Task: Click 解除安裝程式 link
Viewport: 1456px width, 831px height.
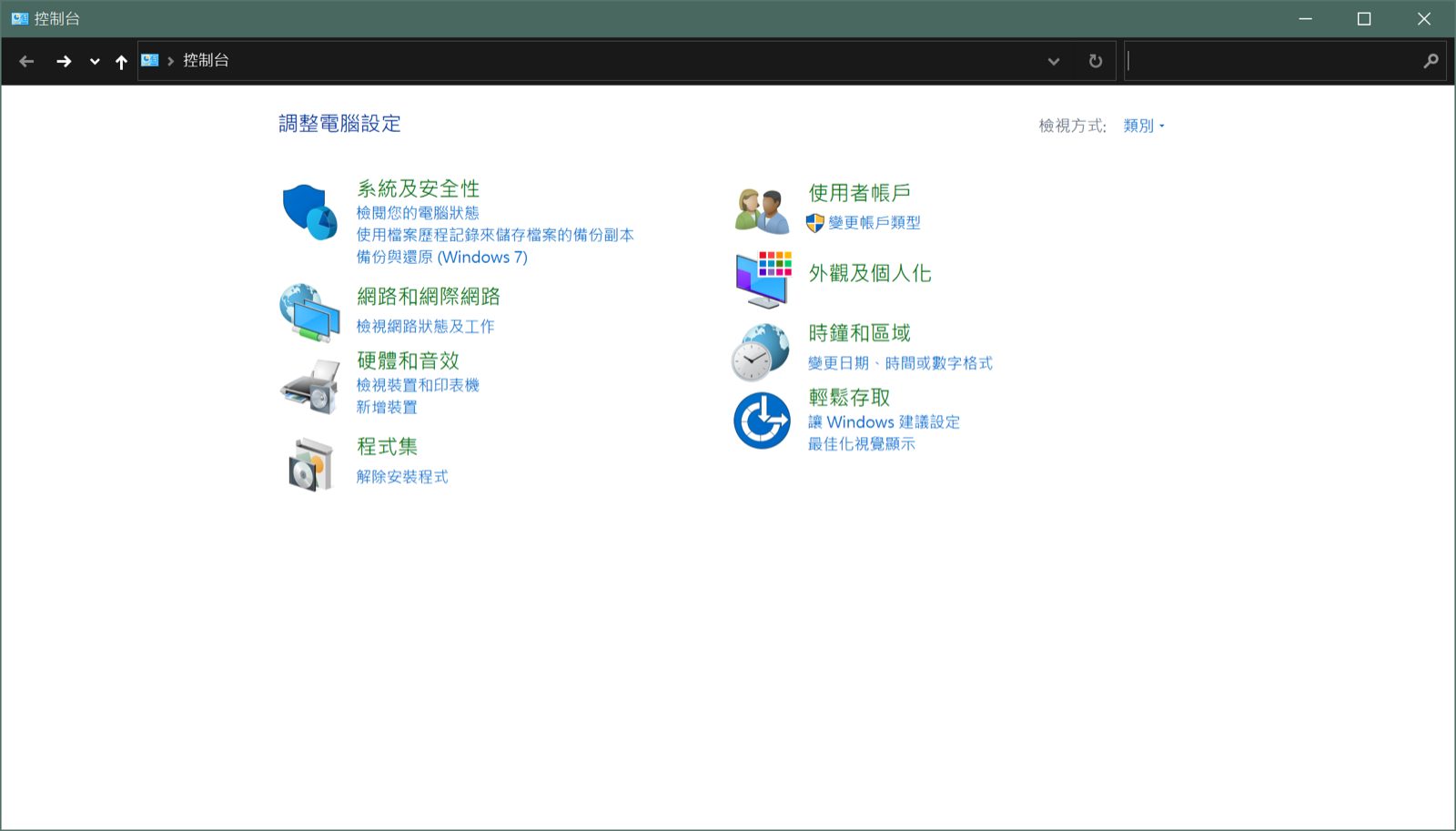Action: tap(402, 476)
